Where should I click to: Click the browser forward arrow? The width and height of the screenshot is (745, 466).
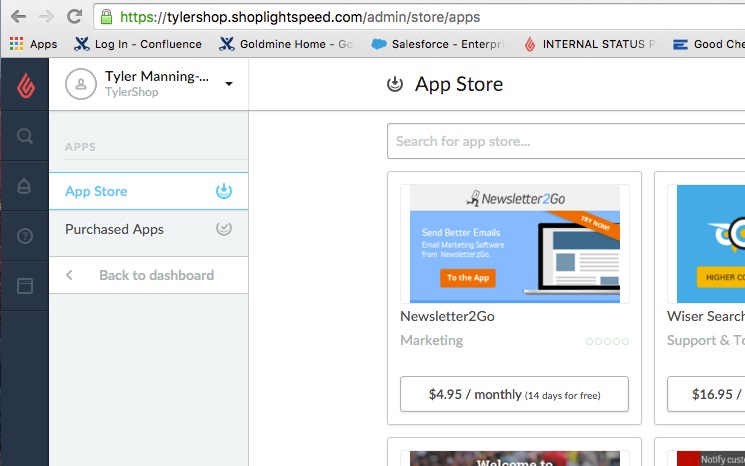[47, 17]
